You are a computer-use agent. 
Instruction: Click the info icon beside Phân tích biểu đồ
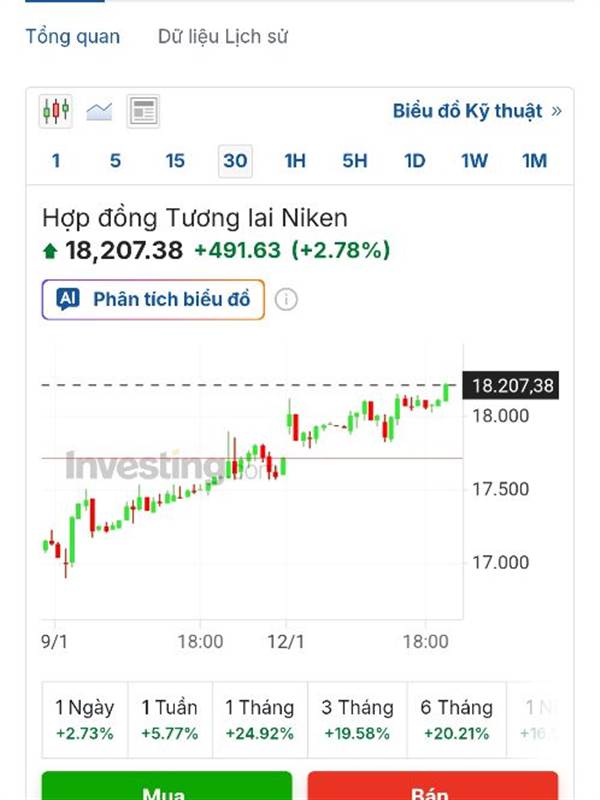(x=286, y=299)
